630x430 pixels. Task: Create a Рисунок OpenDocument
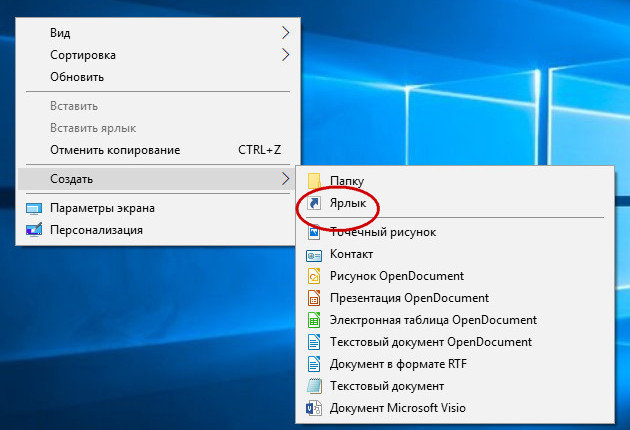coord(455,276)
